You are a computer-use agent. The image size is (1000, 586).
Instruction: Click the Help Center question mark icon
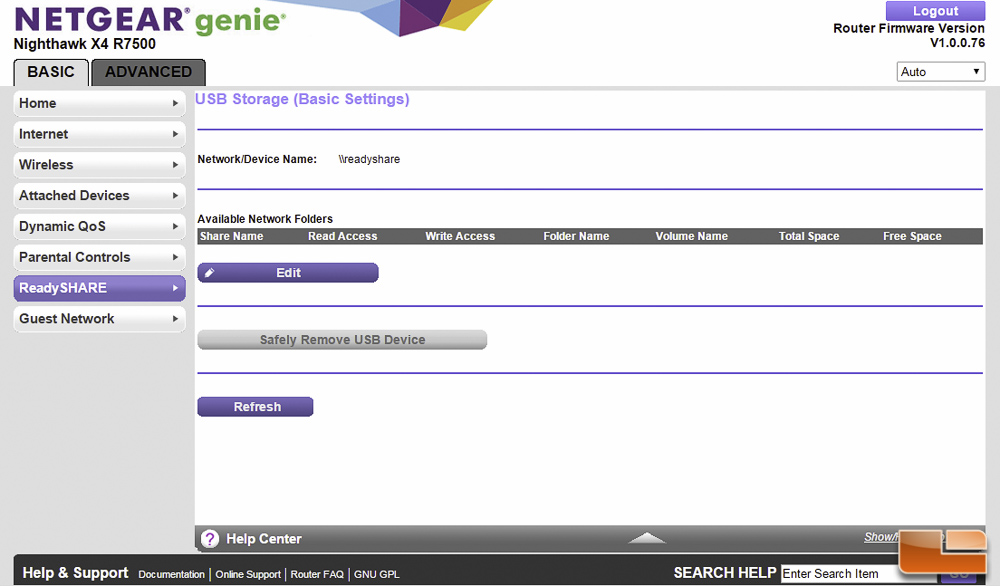(210, 539)
